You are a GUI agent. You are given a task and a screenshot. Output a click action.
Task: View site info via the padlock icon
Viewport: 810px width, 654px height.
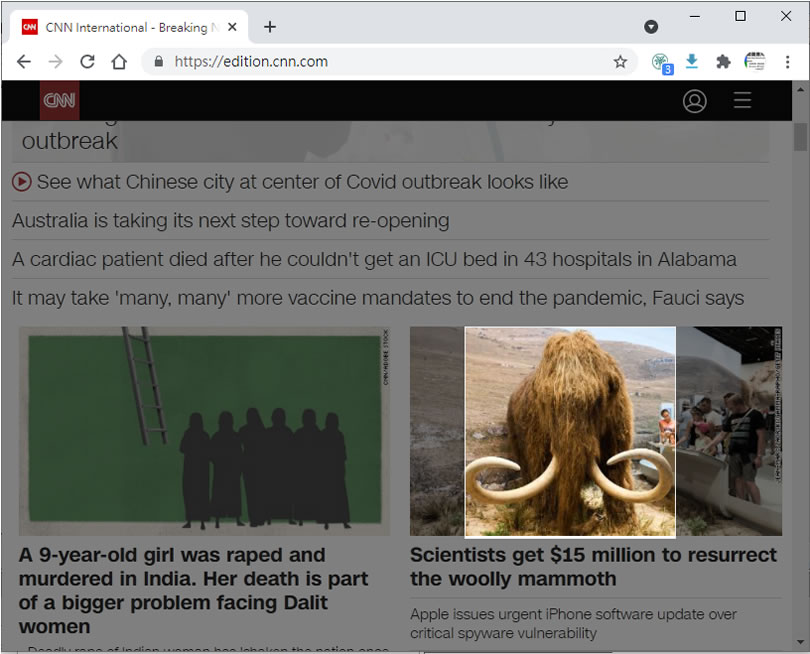tap(159, 62)
